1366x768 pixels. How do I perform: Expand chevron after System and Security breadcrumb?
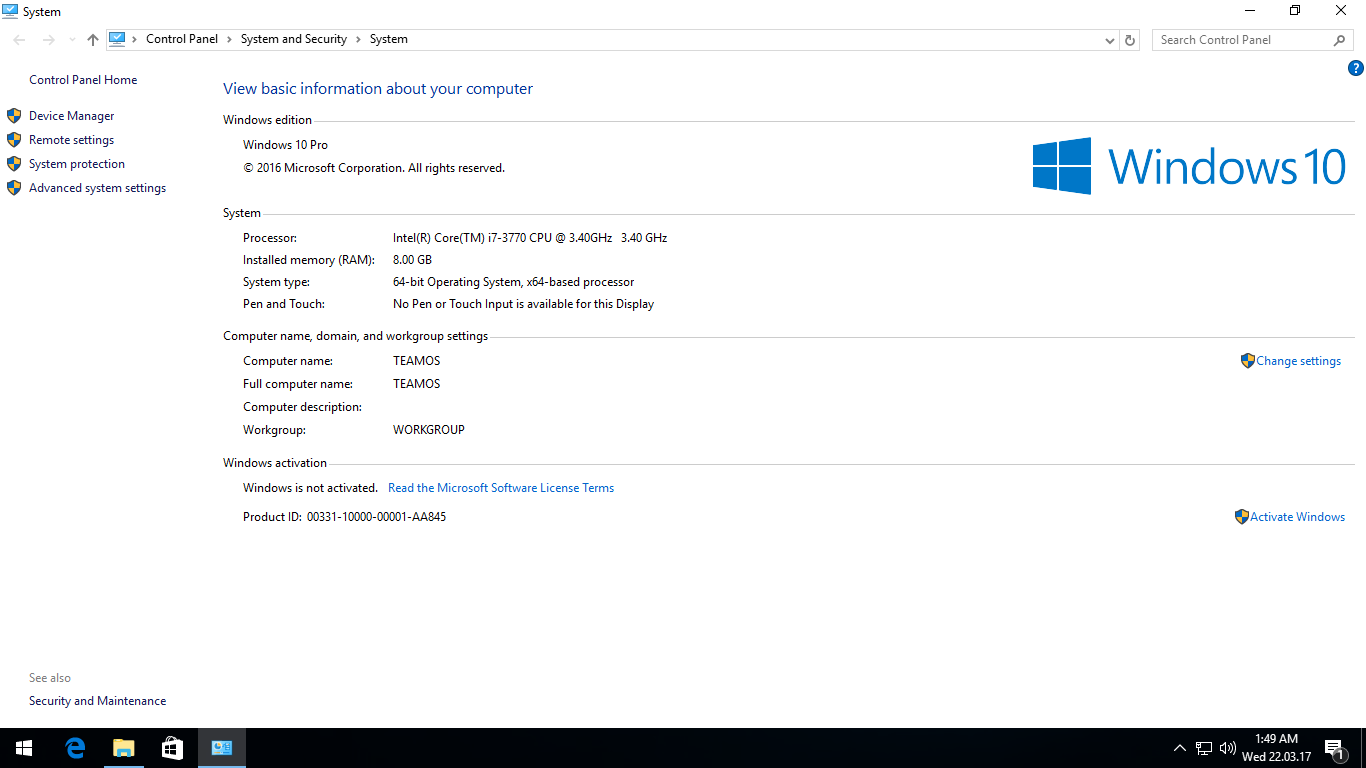tap(358, 39)
